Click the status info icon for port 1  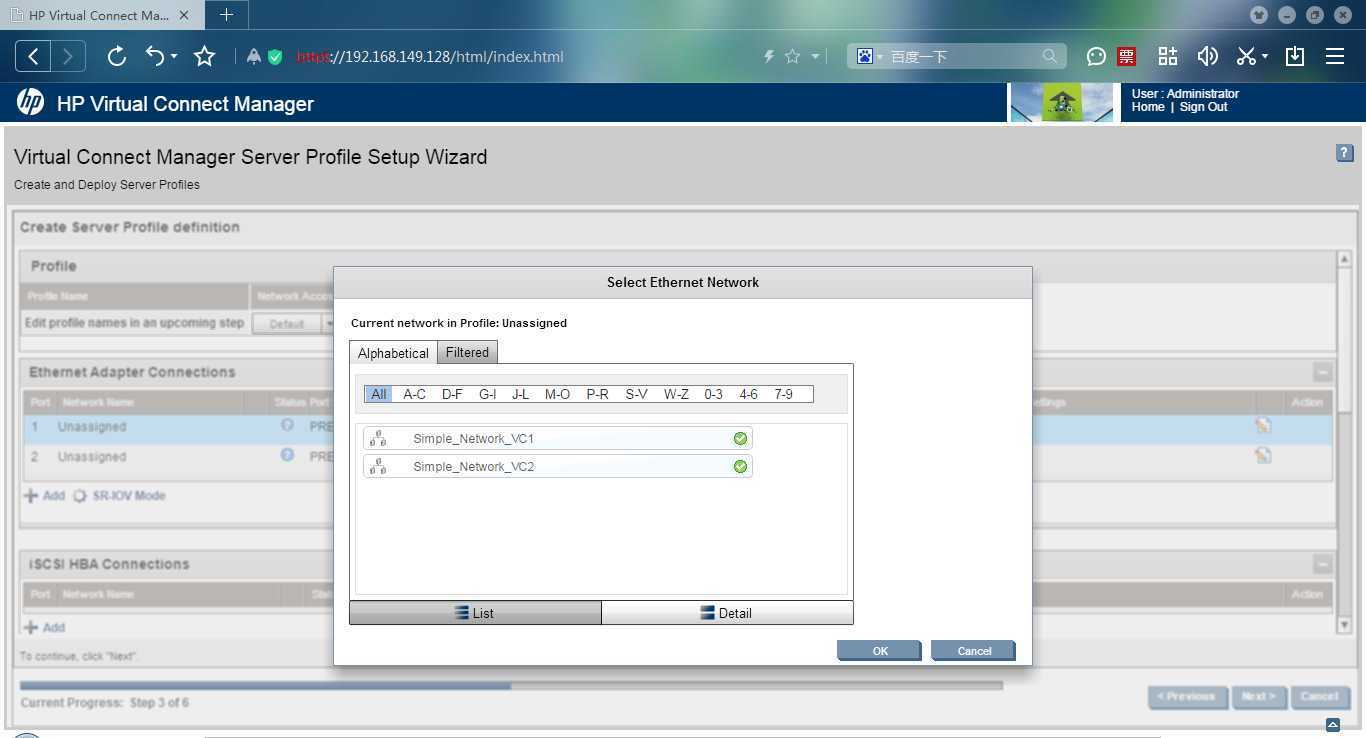coord(287,425)
